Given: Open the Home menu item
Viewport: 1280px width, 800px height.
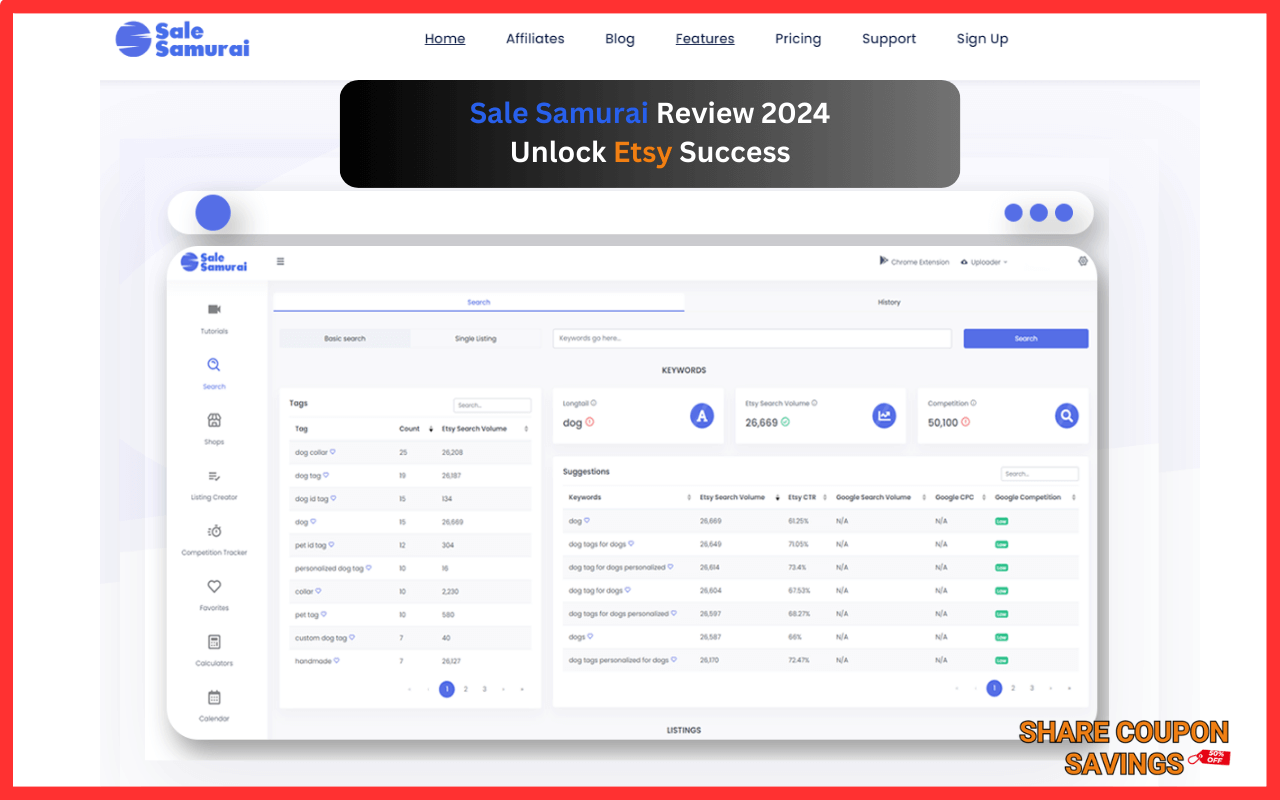Looking at the screenshot, I should [x=445, y=39].
